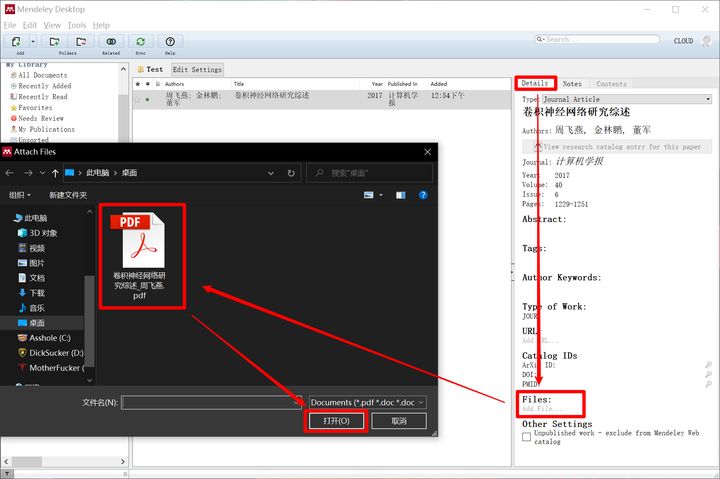
Task: Open the Tools menu
Action: pyautogui.click(x=77, y=25)
